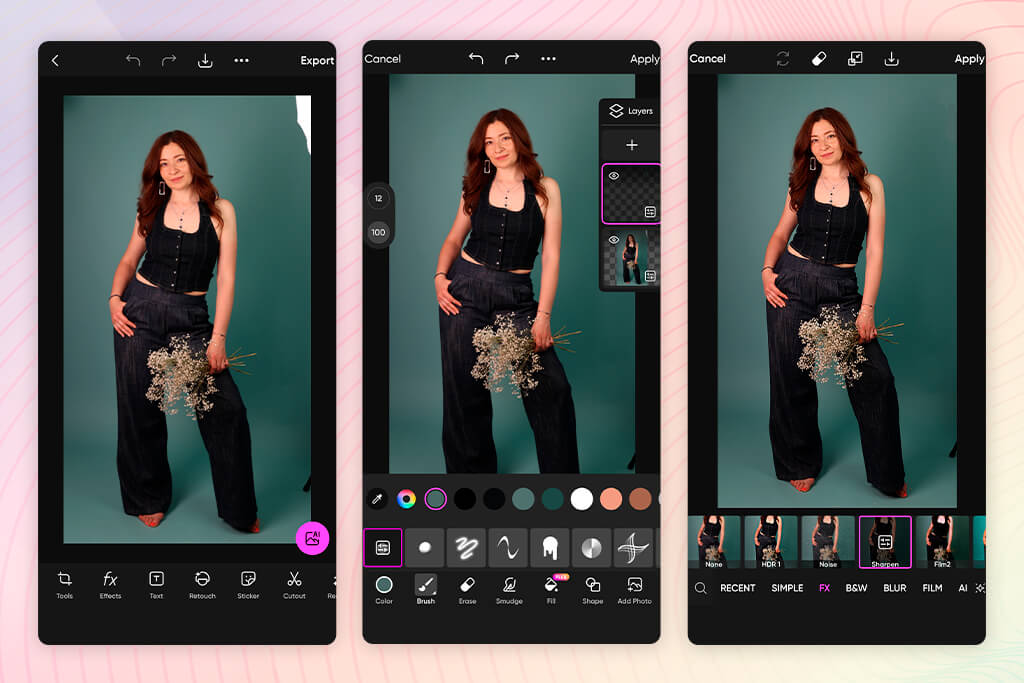Cancel drawing in middle phone
This screenshot has height=683, width=1024.
point(383,59)
